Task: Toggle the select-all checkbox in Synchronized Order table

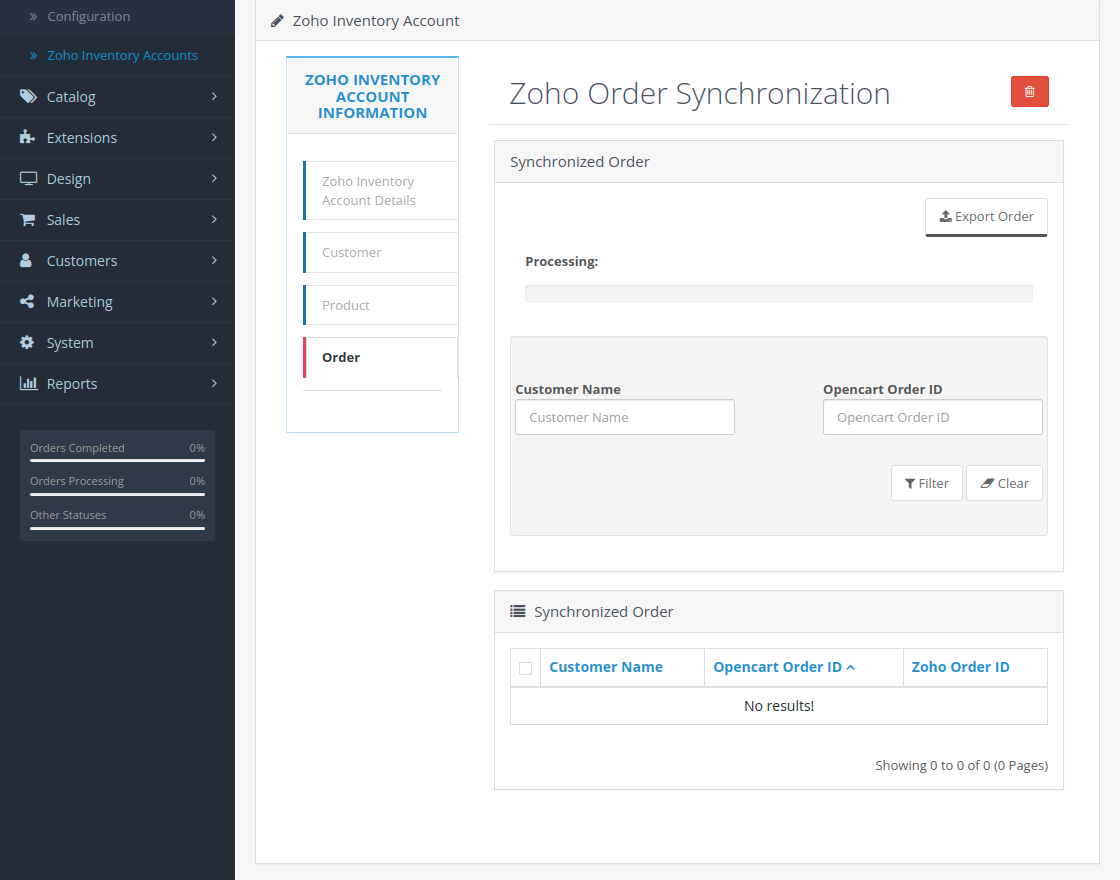Action: tap(525, 667)
